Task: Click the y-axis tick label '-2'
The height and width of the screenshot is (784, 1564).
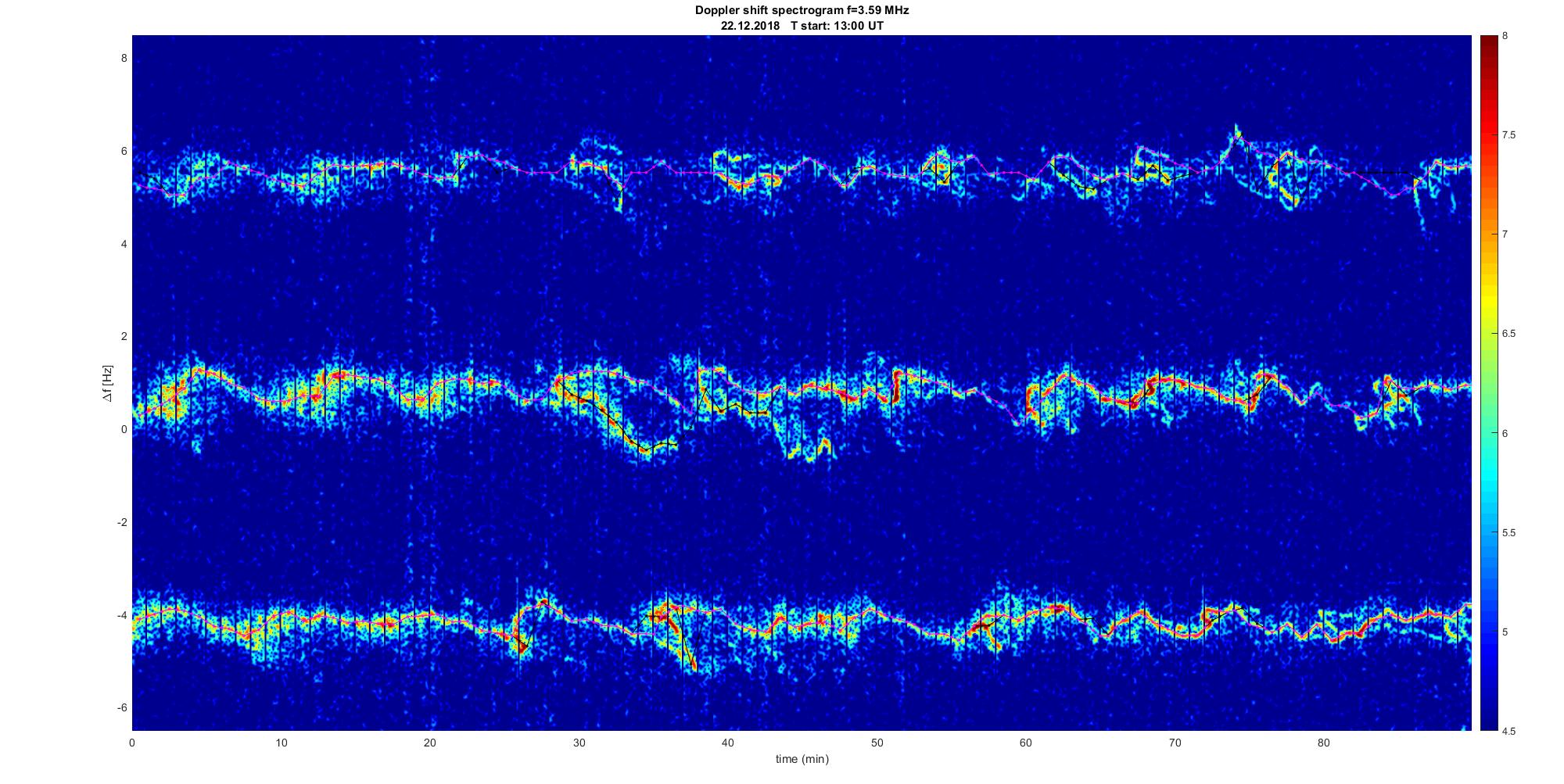Action: pos(122,522)
